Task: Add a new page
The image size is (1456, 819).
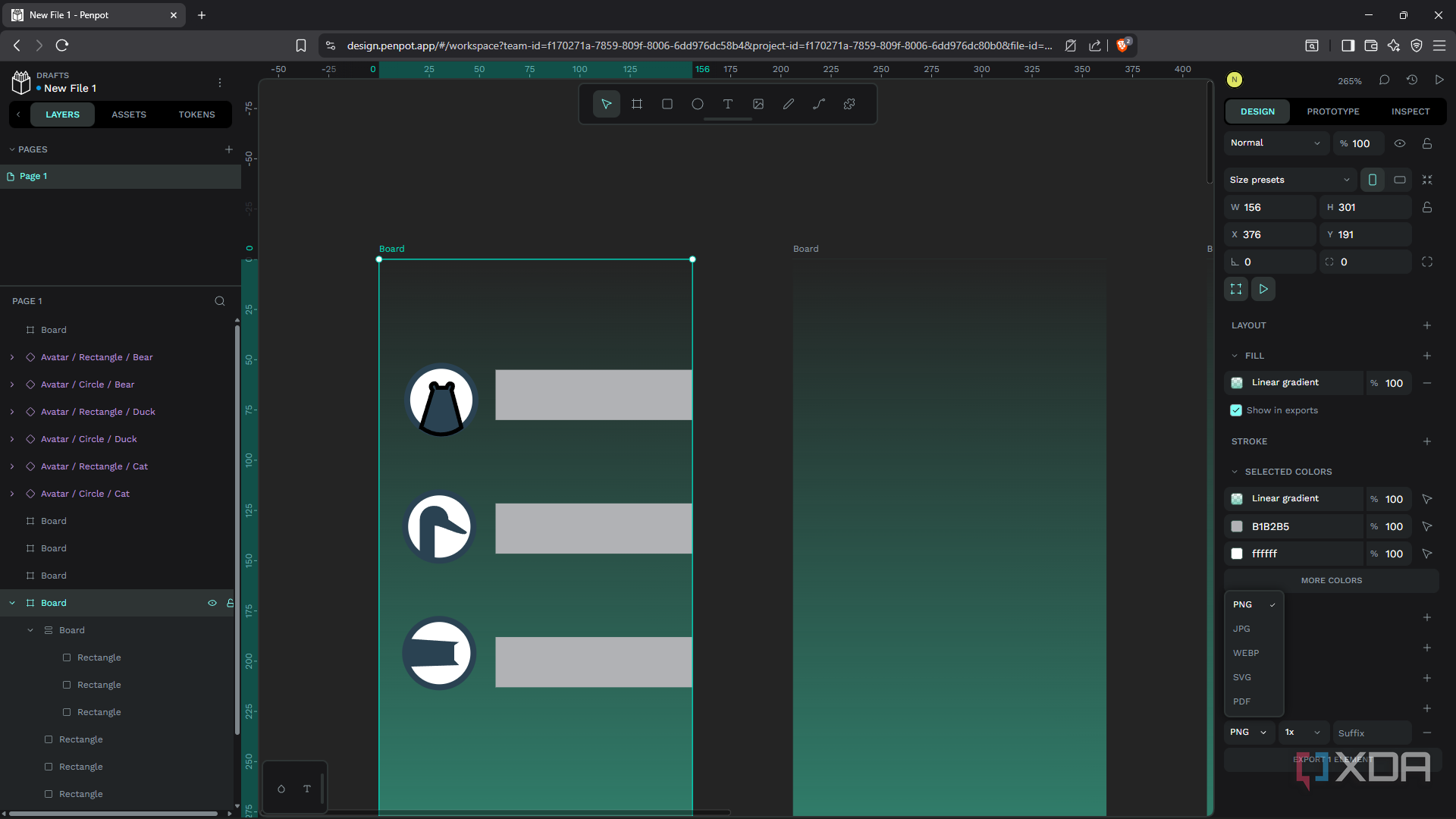Action: coord(229,149)
